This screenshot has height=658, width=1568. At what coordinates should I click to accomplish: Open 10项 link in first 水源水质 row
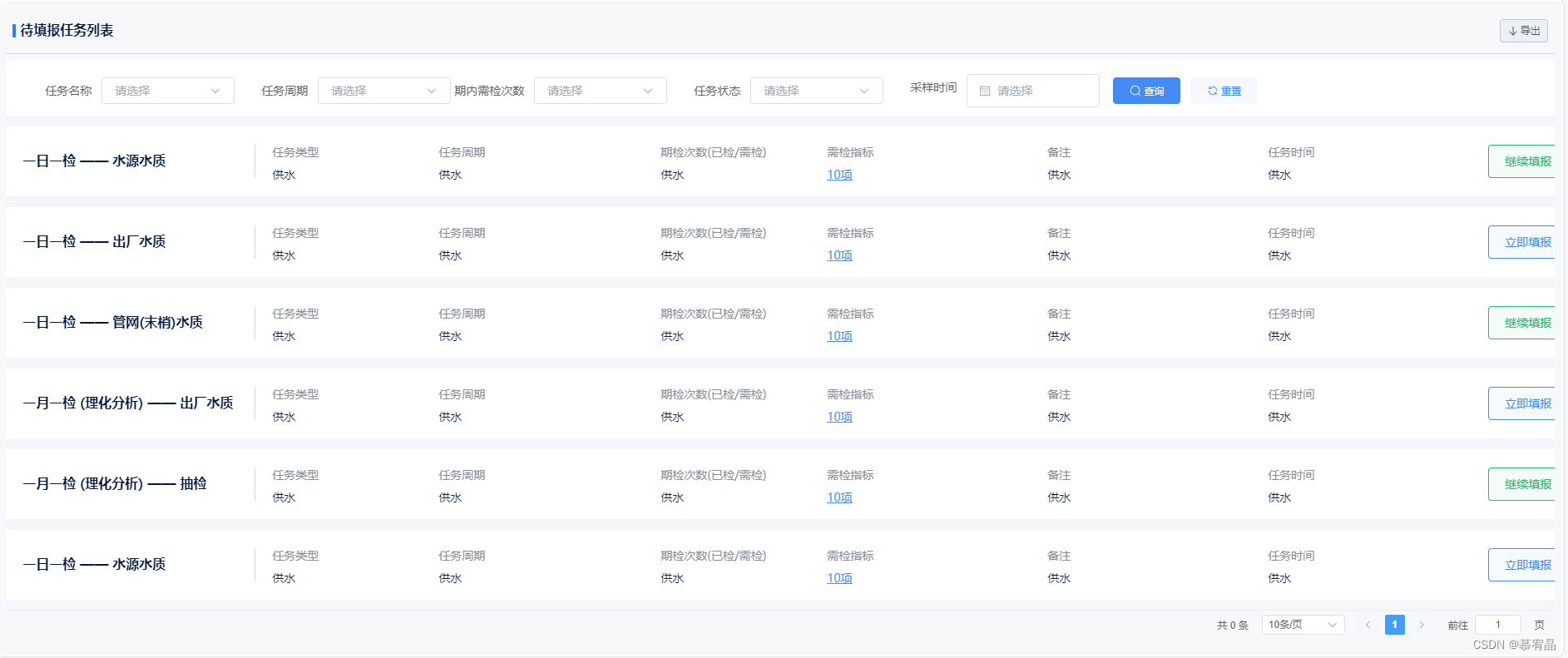tap(839, 175)
